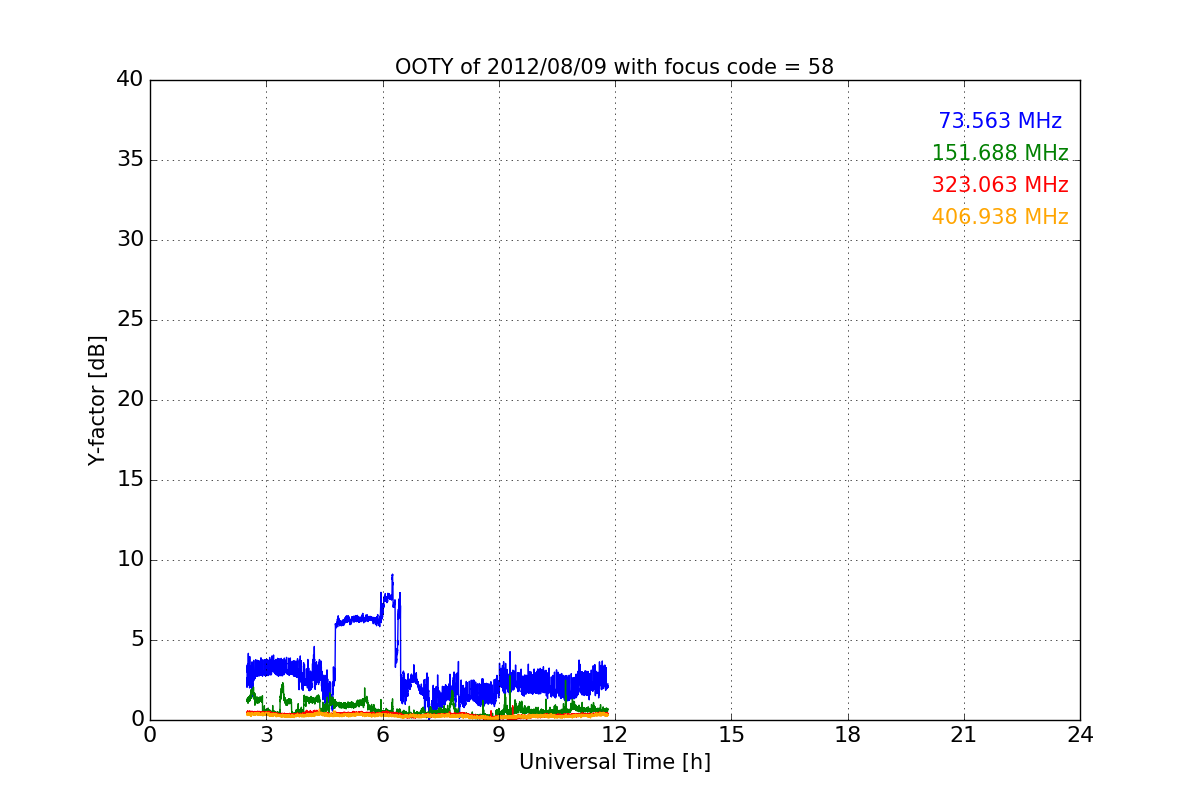Click the plot title 'OOTY of 2012/08/09 with focus code = 58'
1200x800 pixels.
click(614, 67)
